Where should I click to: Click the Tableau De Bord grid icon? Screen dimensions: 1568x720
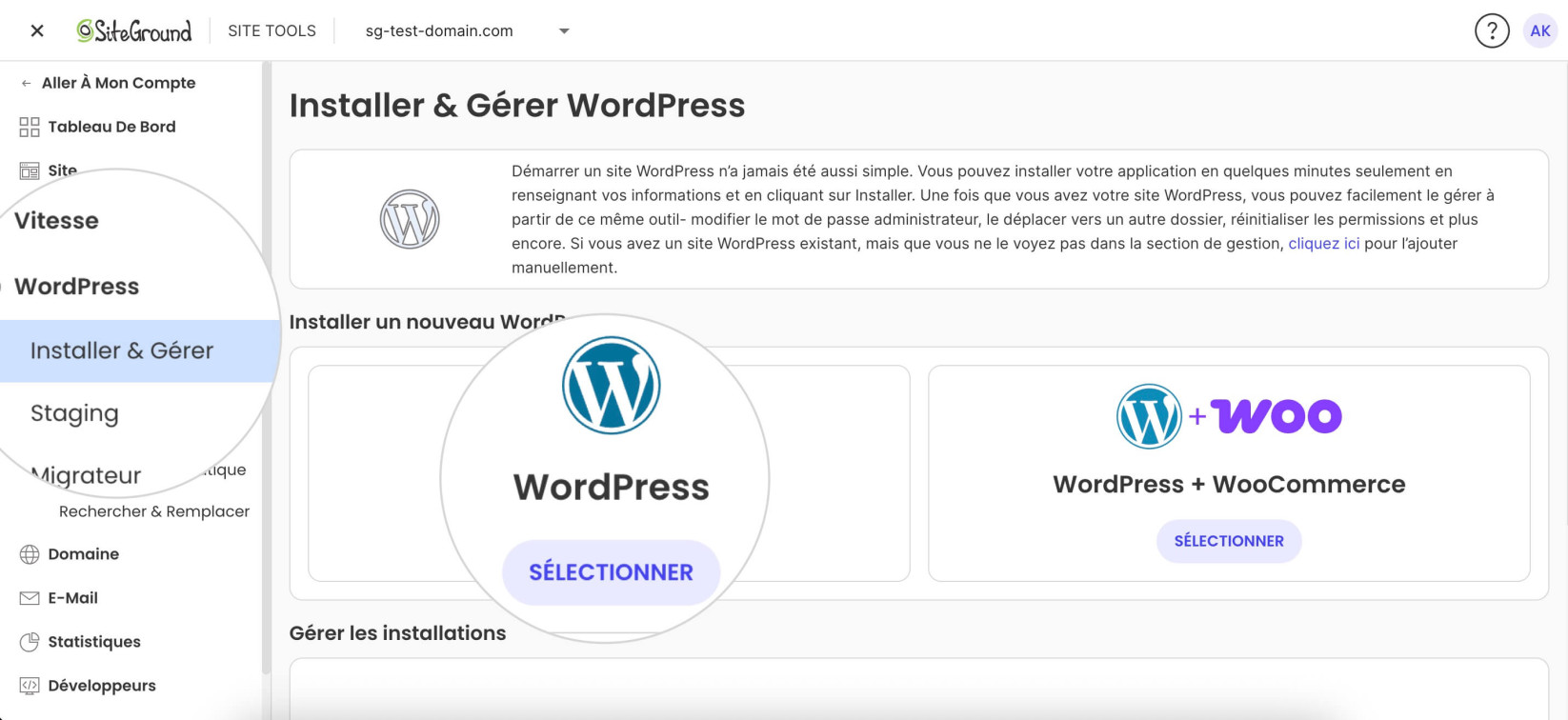tap(30, 127)
